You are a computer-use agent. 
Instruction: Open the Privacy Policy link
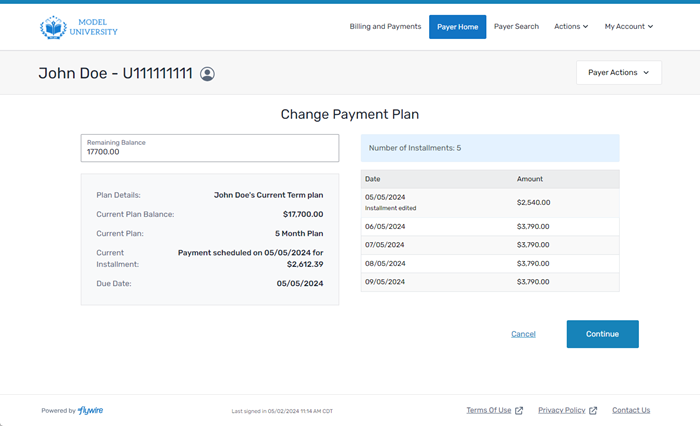(x=561, y=410)
